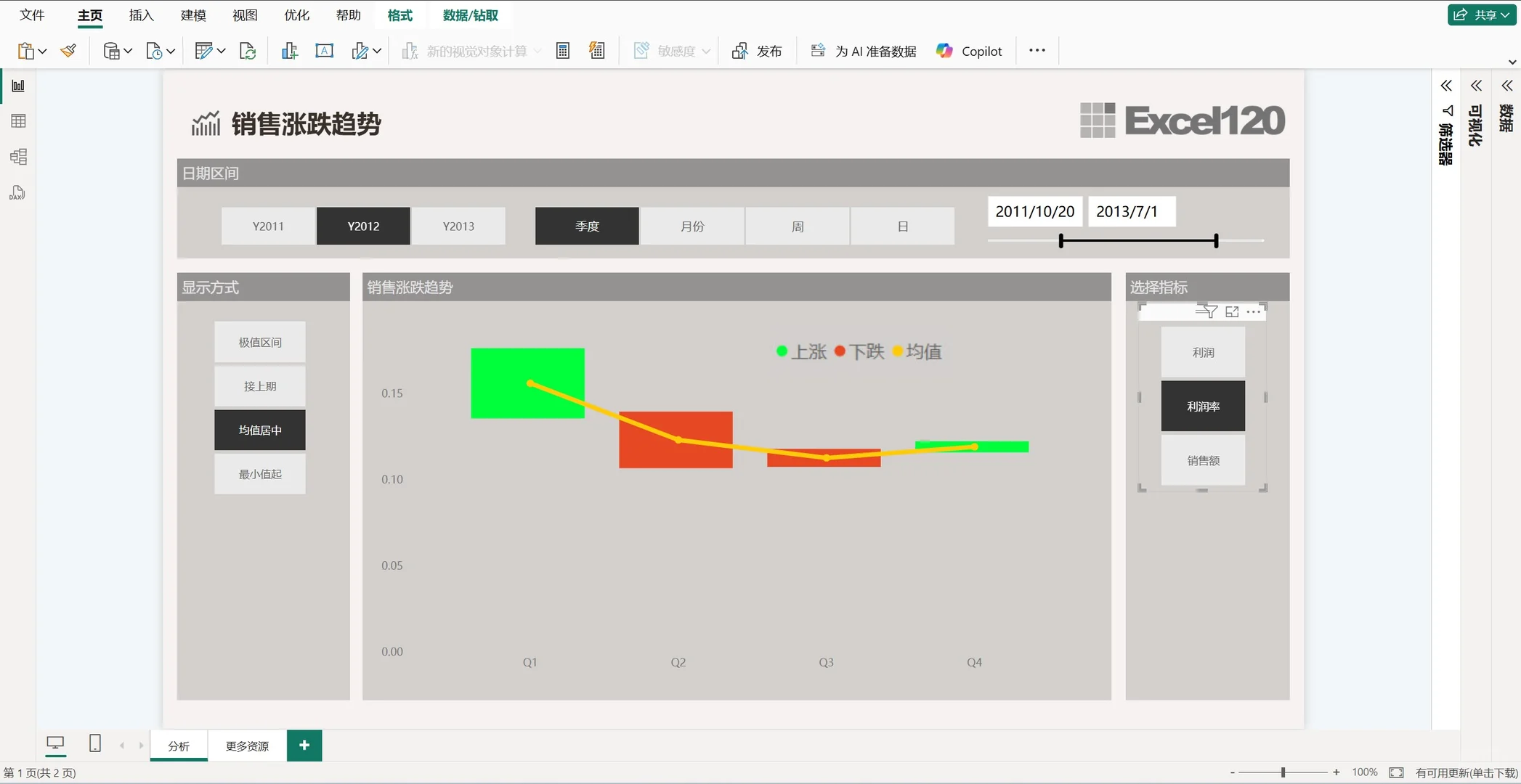Screen dimensions: 1521x784
Task: Click focus mode icon on indicator slicer
Action: pyautogui.click(x=1232, y=312)
